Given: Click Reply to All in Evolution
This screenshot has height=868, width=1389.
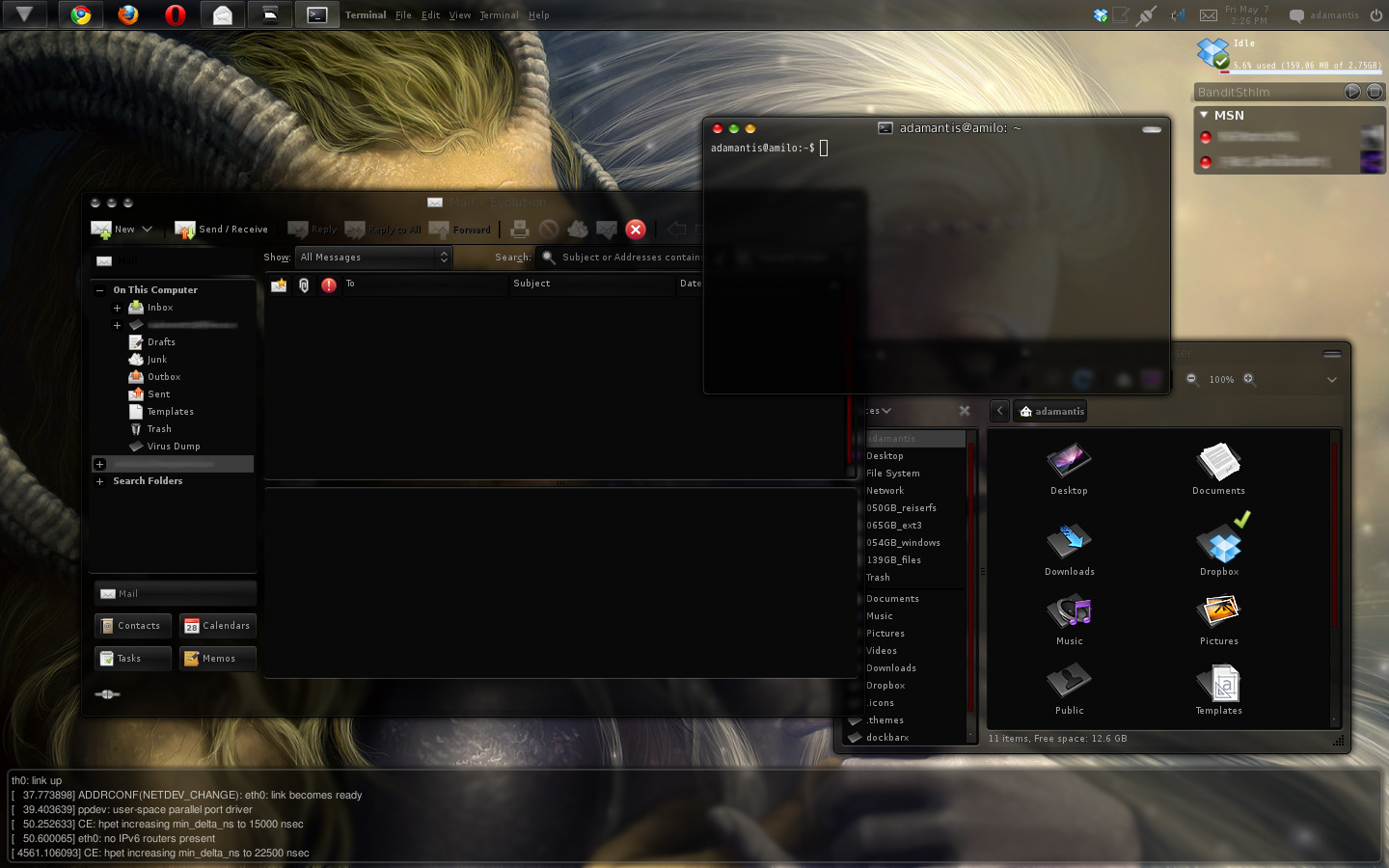Looking at the screenshot, I should coord(383,230).
